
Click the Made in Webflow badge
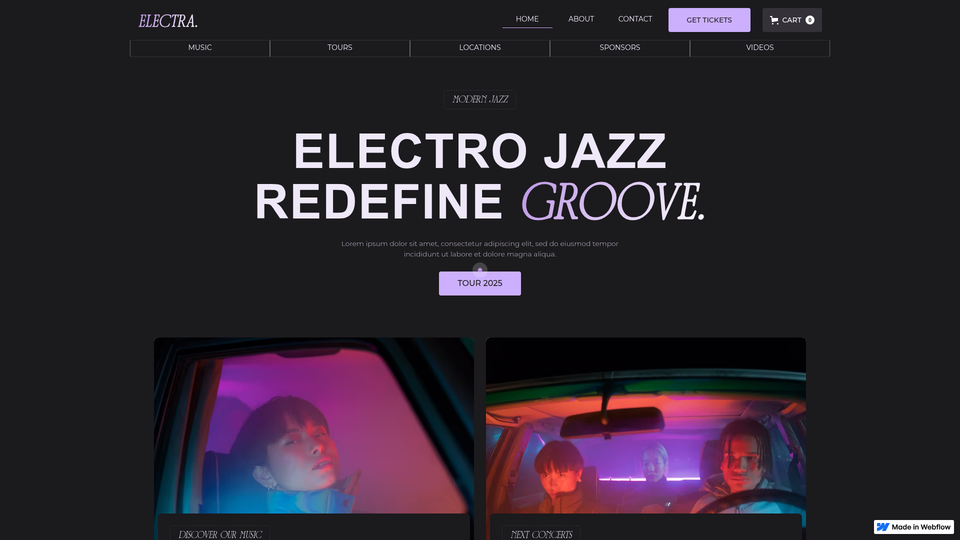(x=913, y=527)
